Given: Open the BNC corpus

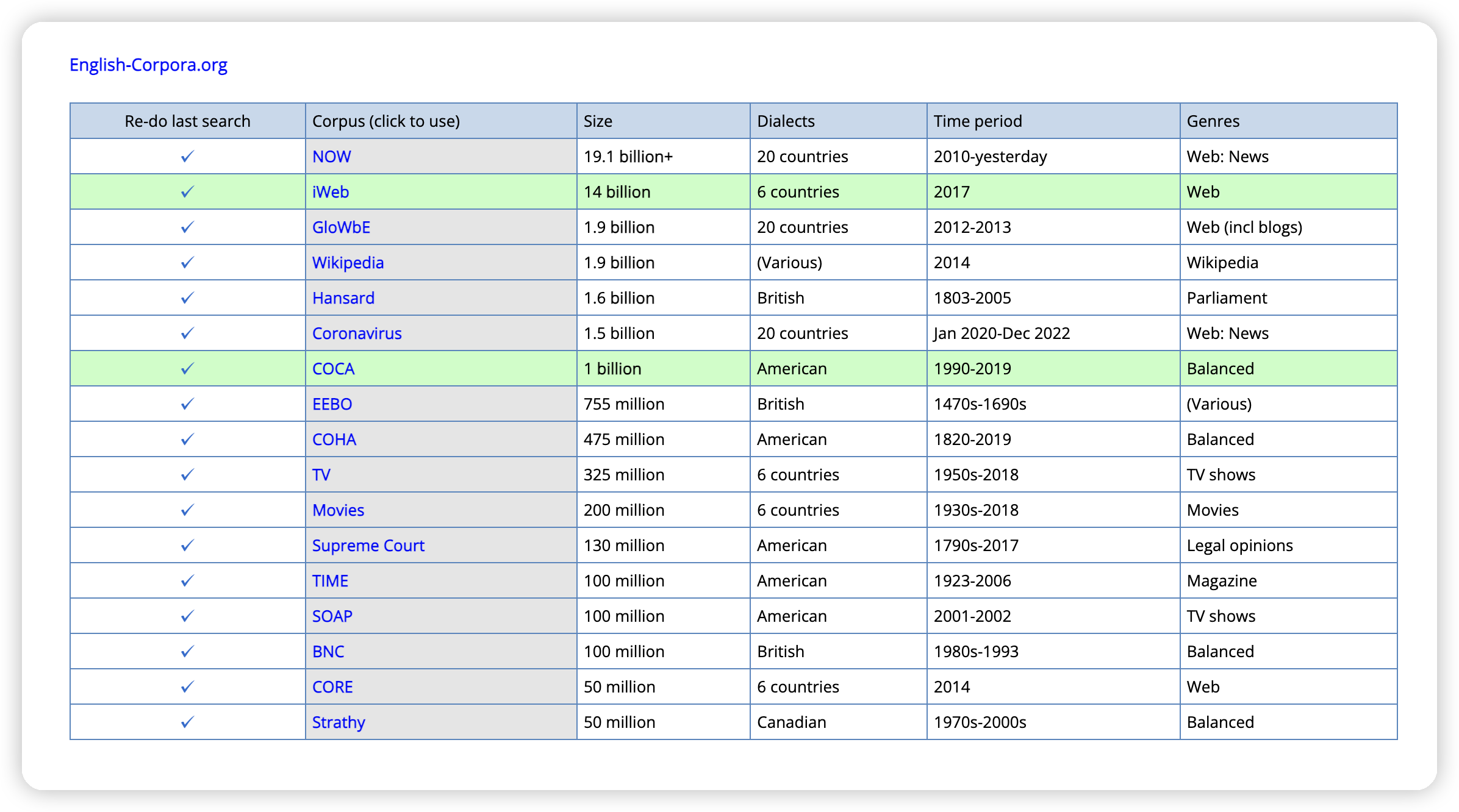Looking at the screenshot, I should click(328, 652).
